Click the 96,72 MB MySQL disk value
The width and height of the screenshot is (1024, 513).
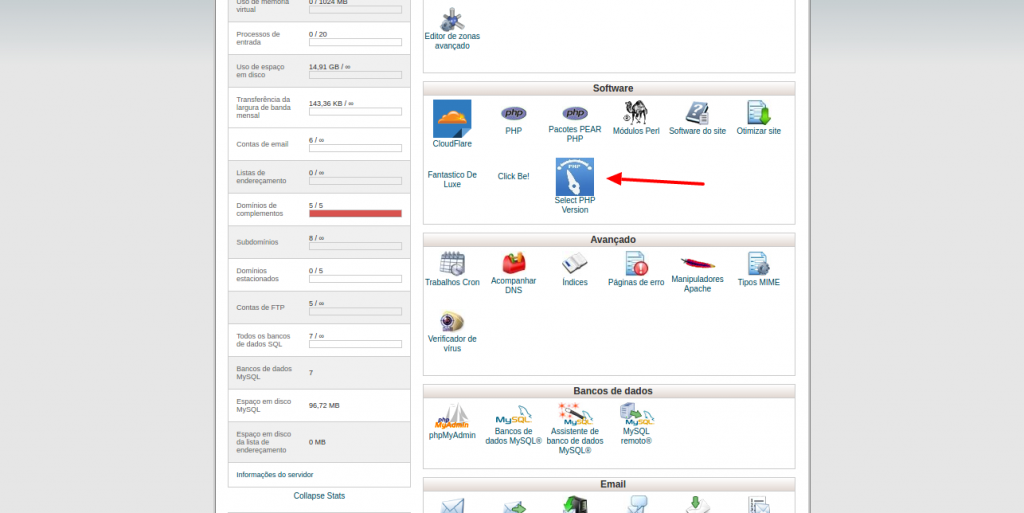coord(324,405)
